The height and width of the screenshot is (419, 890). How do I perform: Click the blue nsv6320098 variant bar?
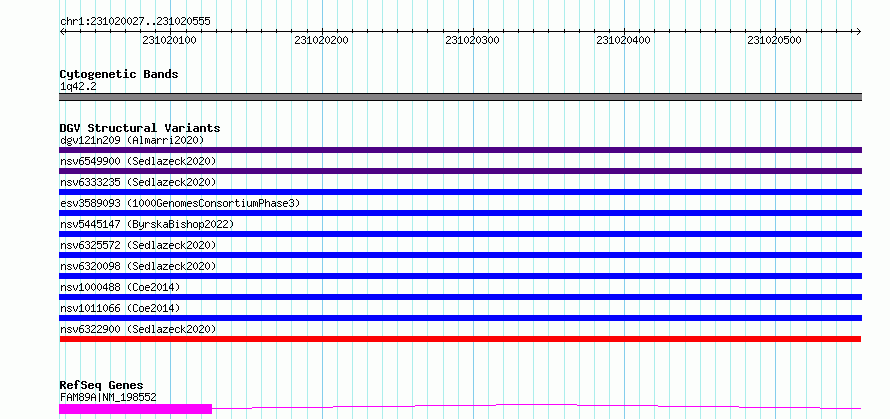[x=460, y=276]
